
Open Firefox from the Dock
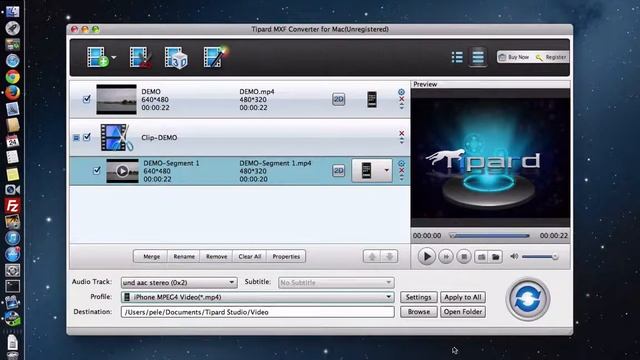tap(13, 93)
